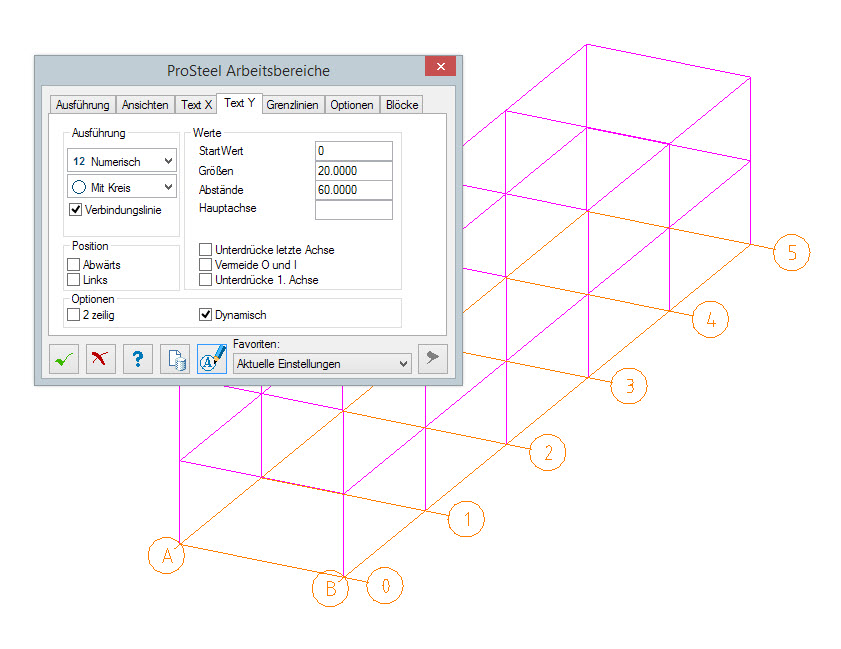
Task: Select axis bubble B in the drawing
Action: pyautogui.click(x=330, y=588)
